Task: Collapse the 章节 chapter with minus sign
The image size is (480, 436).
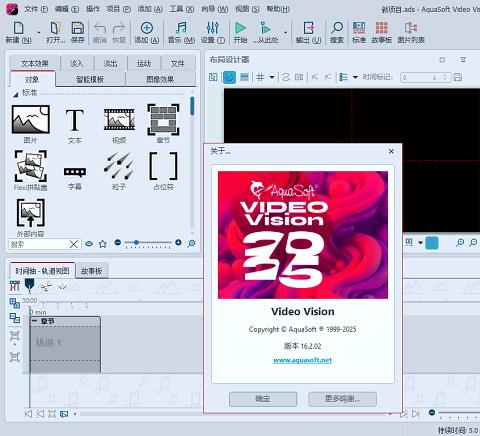Action: tap(34, 321)
